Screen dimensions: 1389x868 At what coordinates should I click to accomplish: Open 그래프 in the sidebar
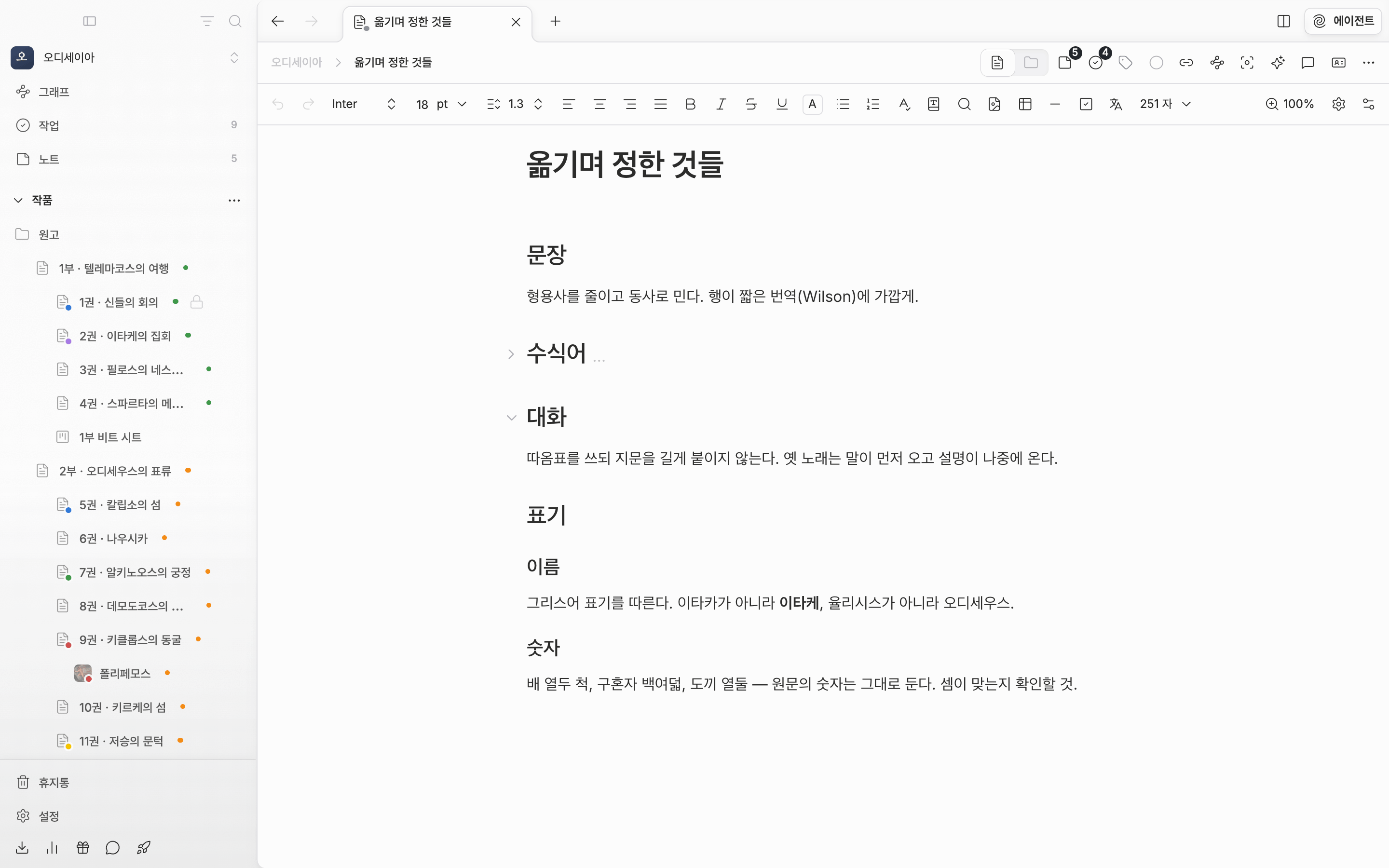click(x=128, y=92)
